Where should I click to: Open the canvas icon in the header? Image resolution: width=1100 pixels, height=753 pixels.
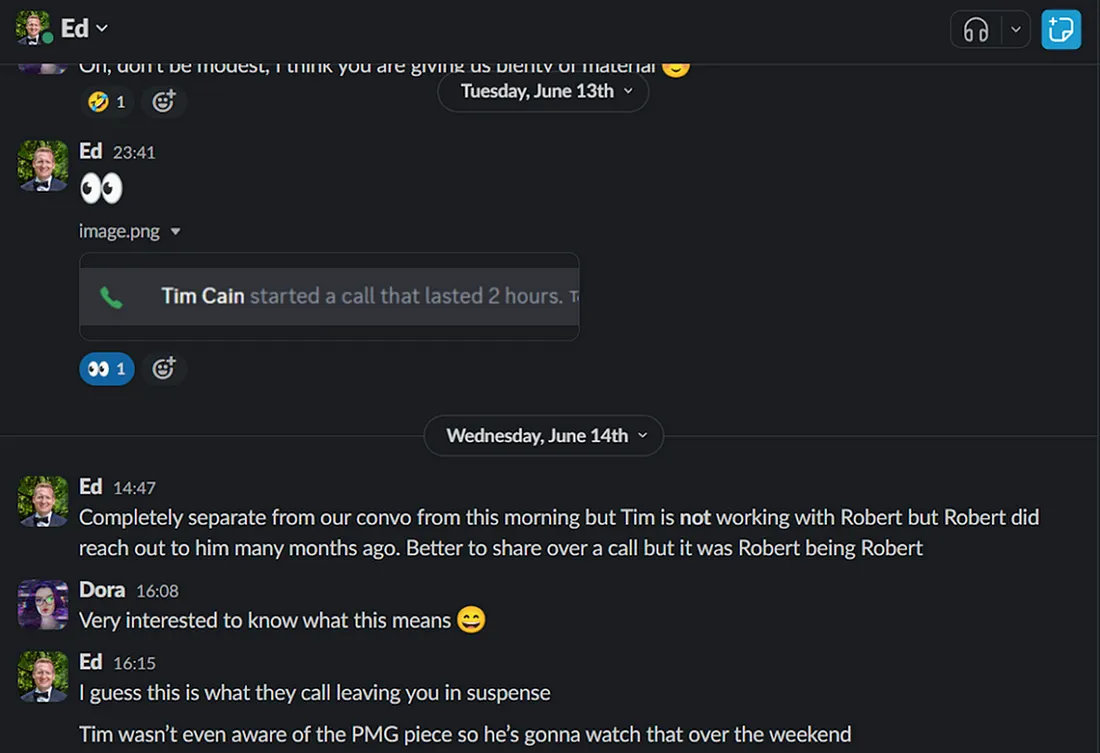[x=1061, y=30]
